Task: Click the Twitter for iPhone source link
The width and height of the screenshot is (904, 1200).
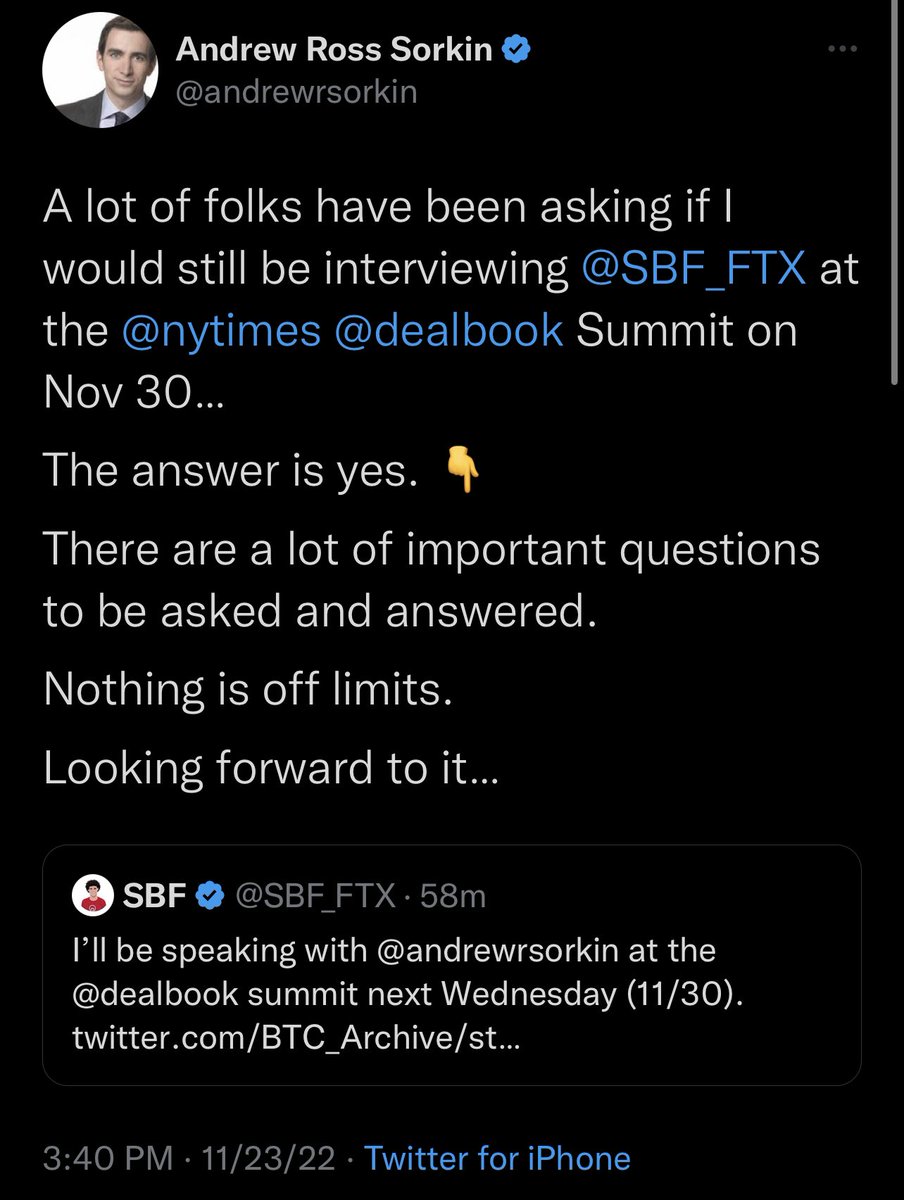Action: [x=497, y=1158]
